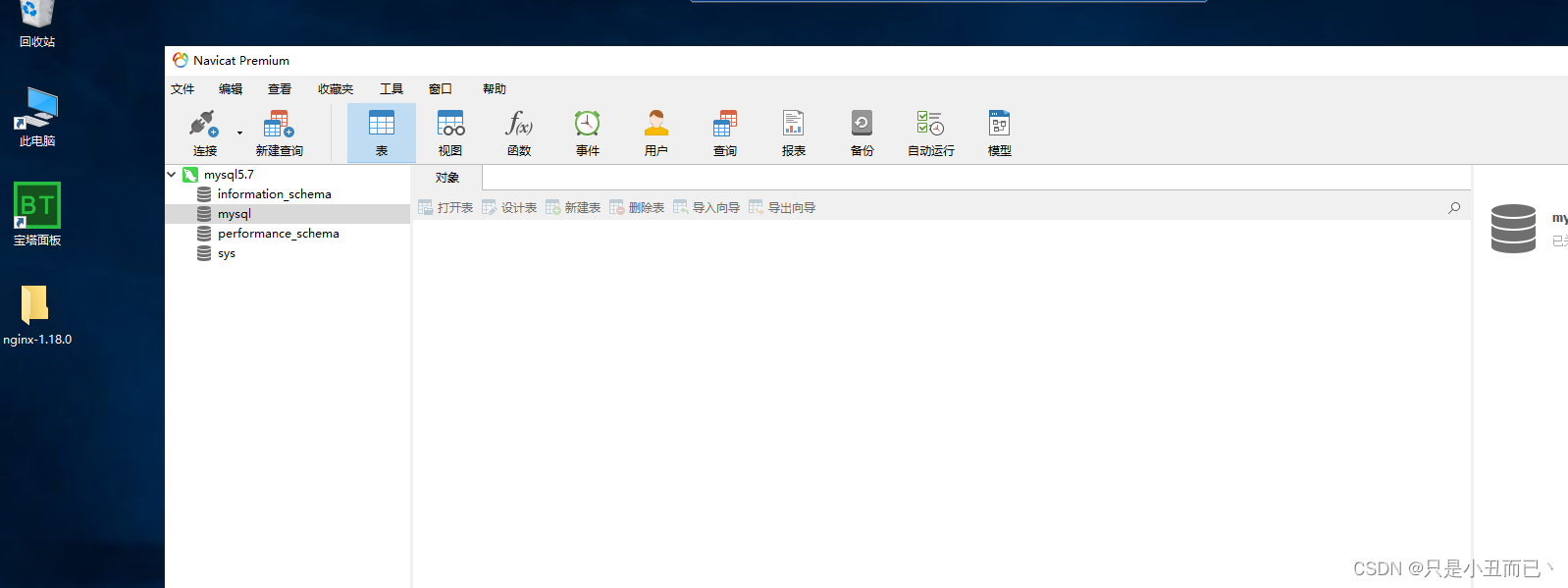Click the 连接 (Connection) plug icon

(x=204, y=125)
